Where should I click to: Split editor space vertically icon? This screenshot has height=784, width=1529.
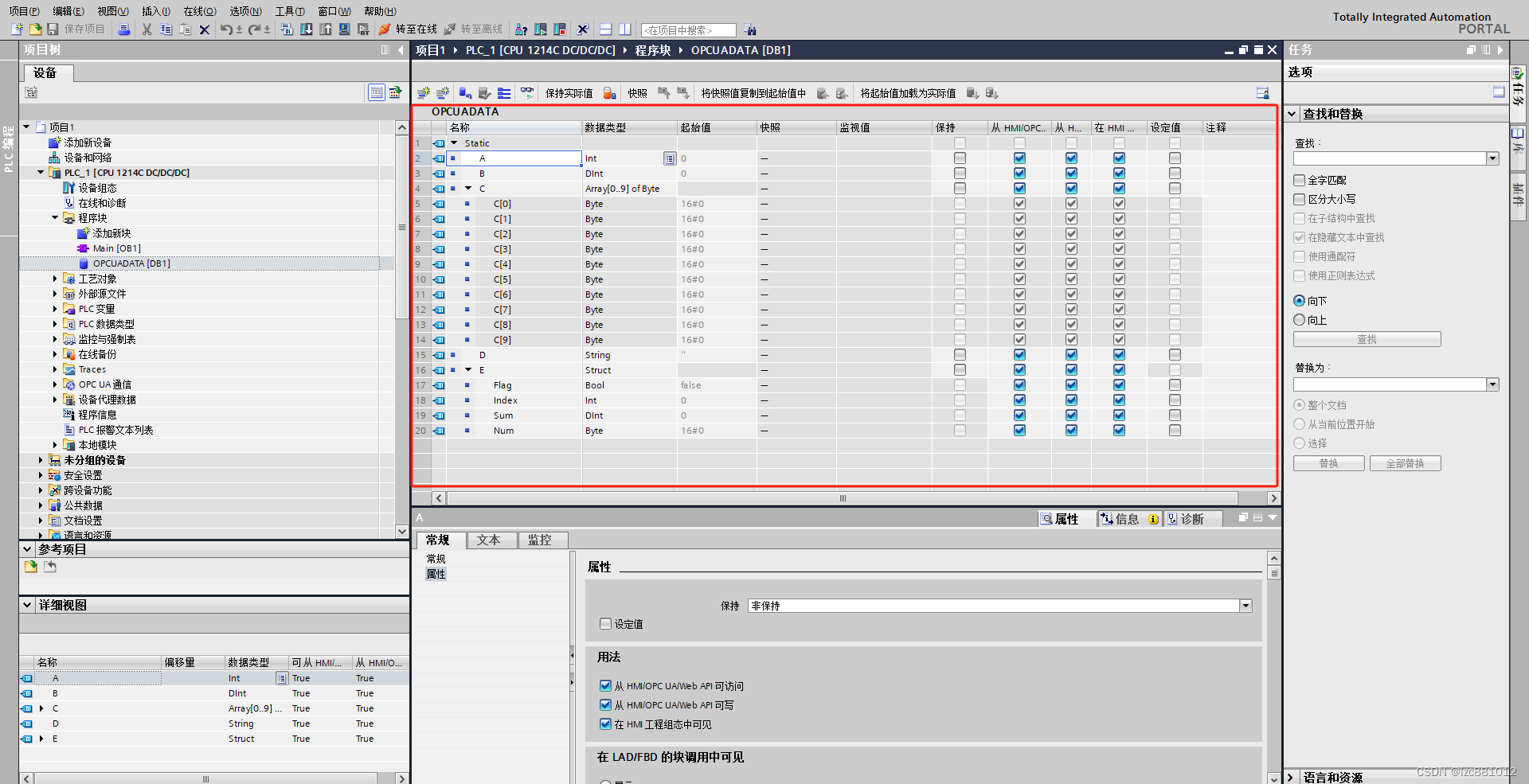625,29
